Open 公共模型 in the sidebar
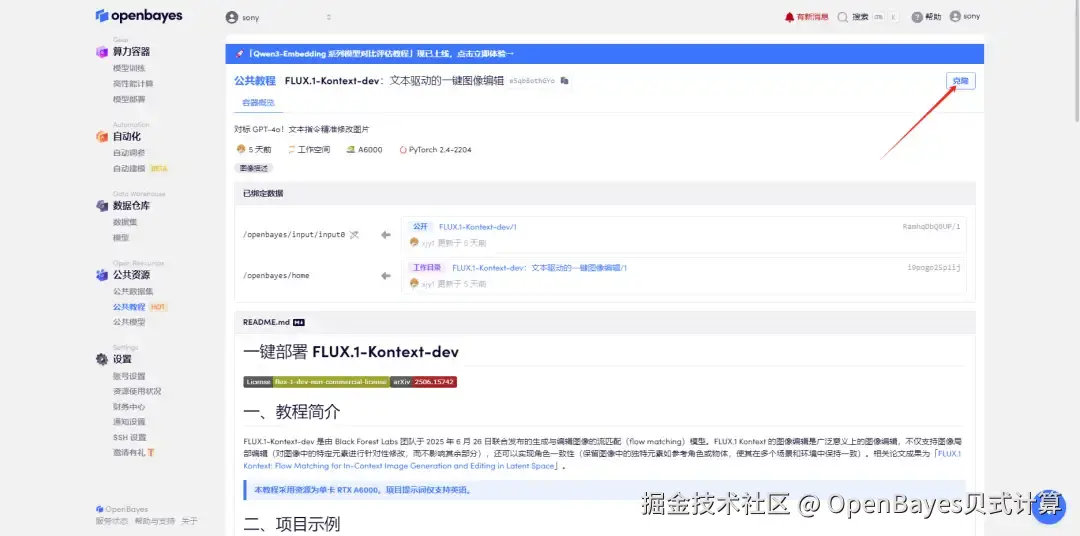Image resolution: width=1080 pixels, height=536 pixels. click(x=129, y=322)
